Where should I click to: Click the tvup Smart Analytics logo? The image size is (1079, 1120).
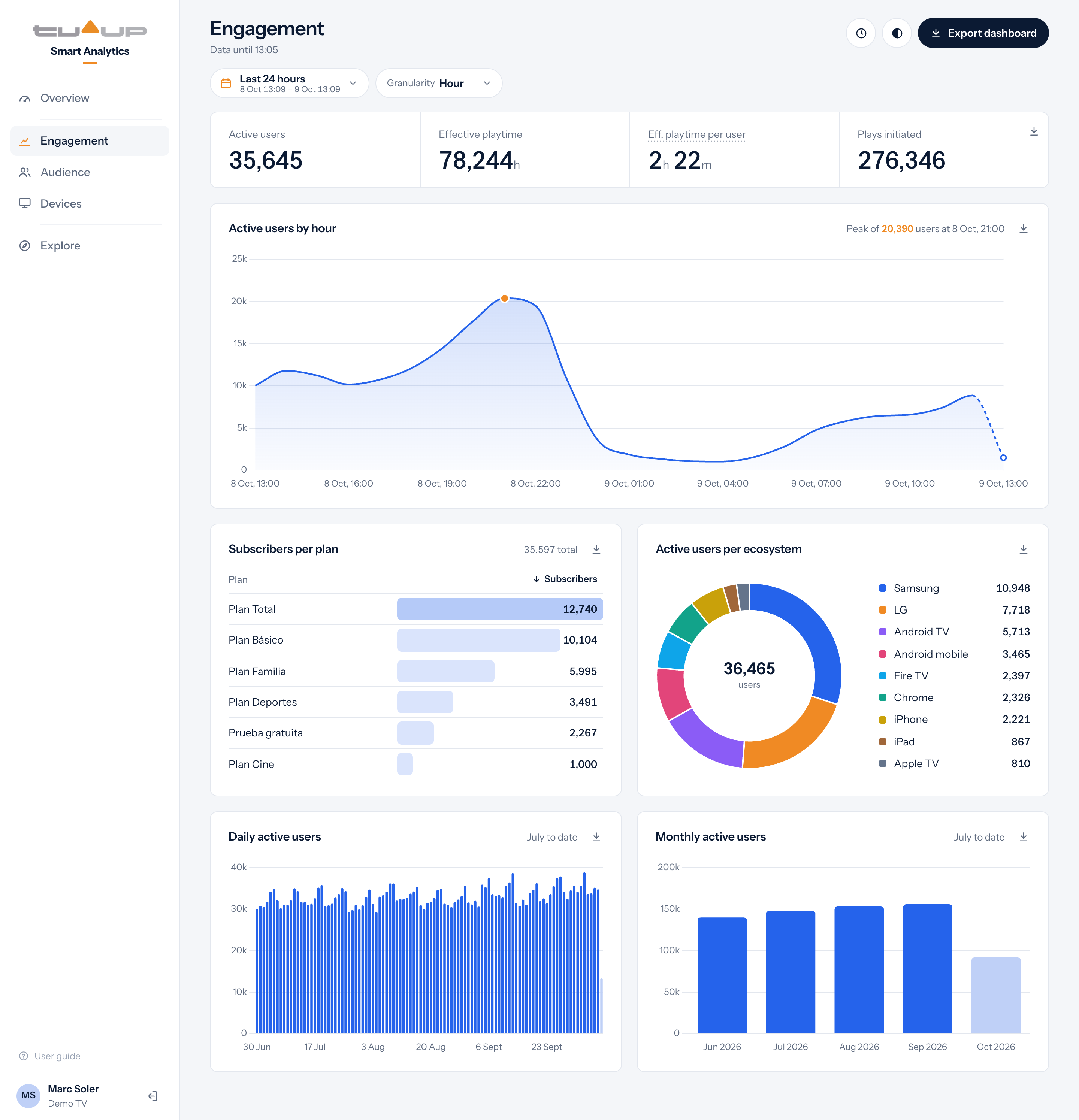(90, 41)
